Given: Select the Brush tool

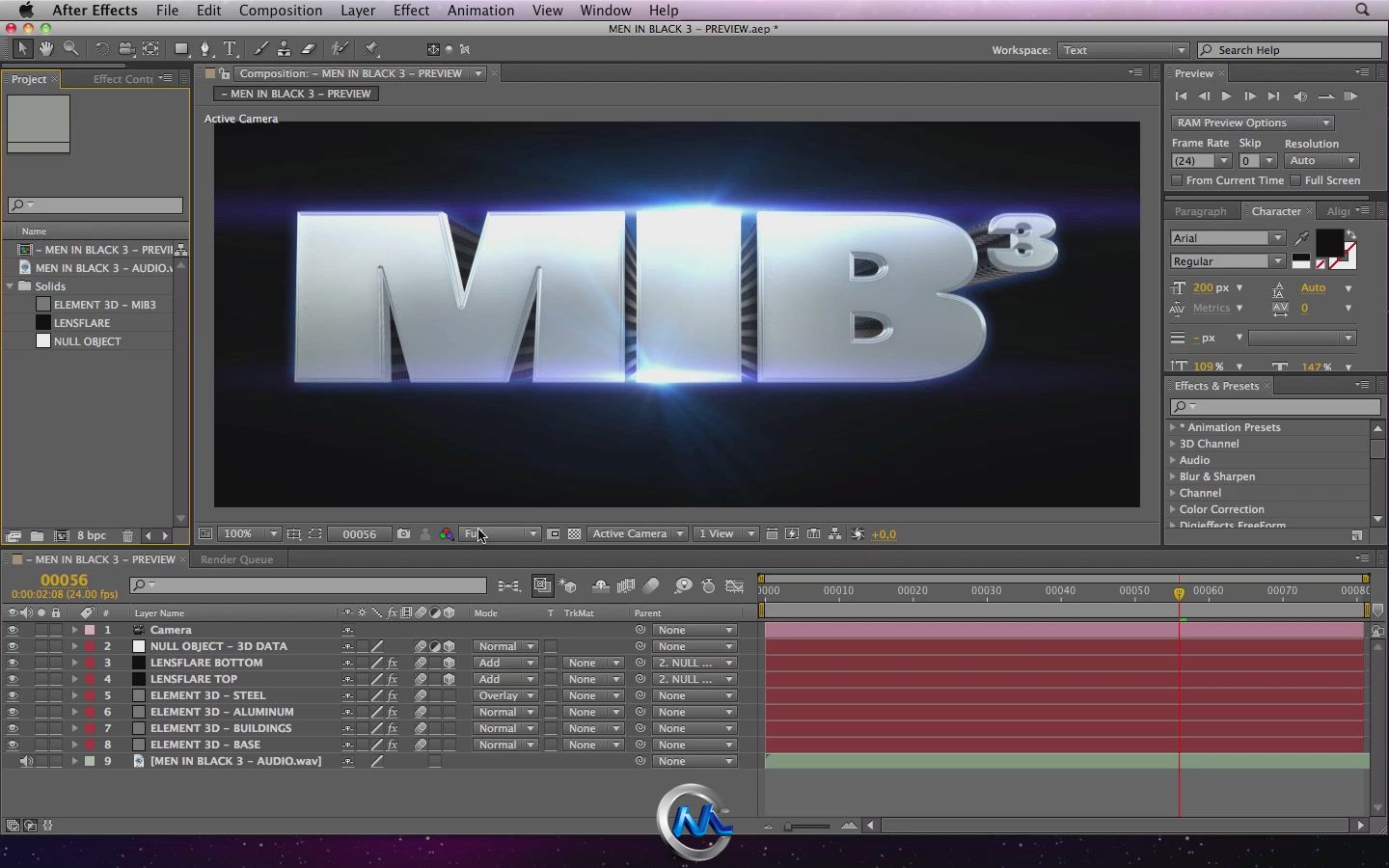Looking at the screenshot, I should pyautogui.click(x=260, y=48).
